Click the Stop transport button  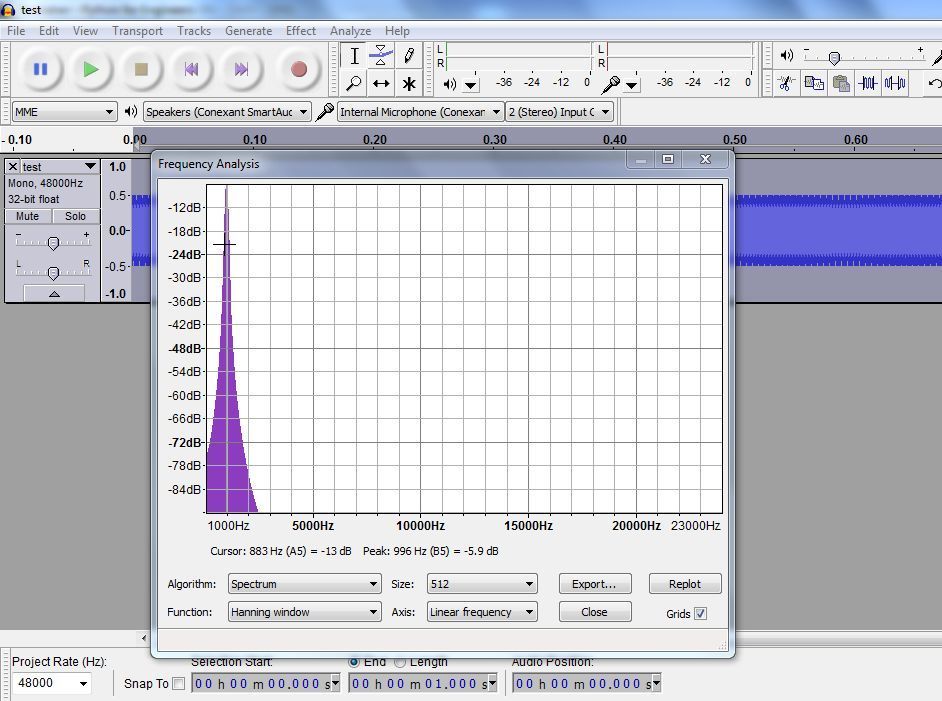click(x=141, y=69)
